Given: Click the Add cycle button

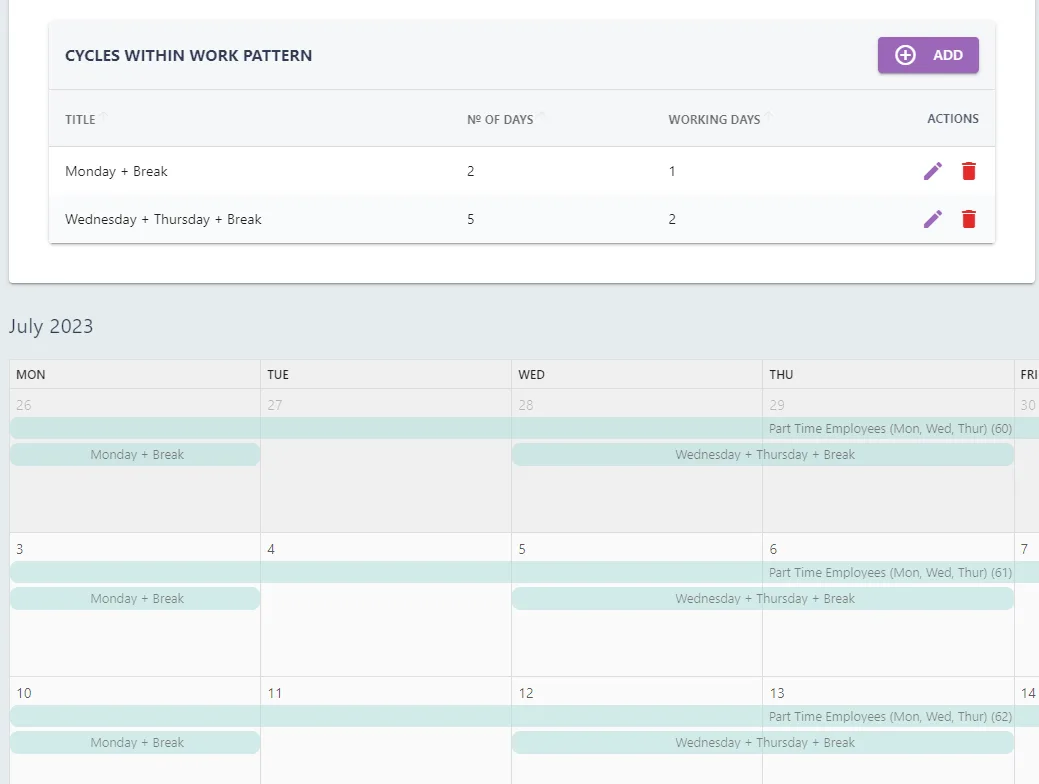Looking at the screenshot, I should 928,55.
